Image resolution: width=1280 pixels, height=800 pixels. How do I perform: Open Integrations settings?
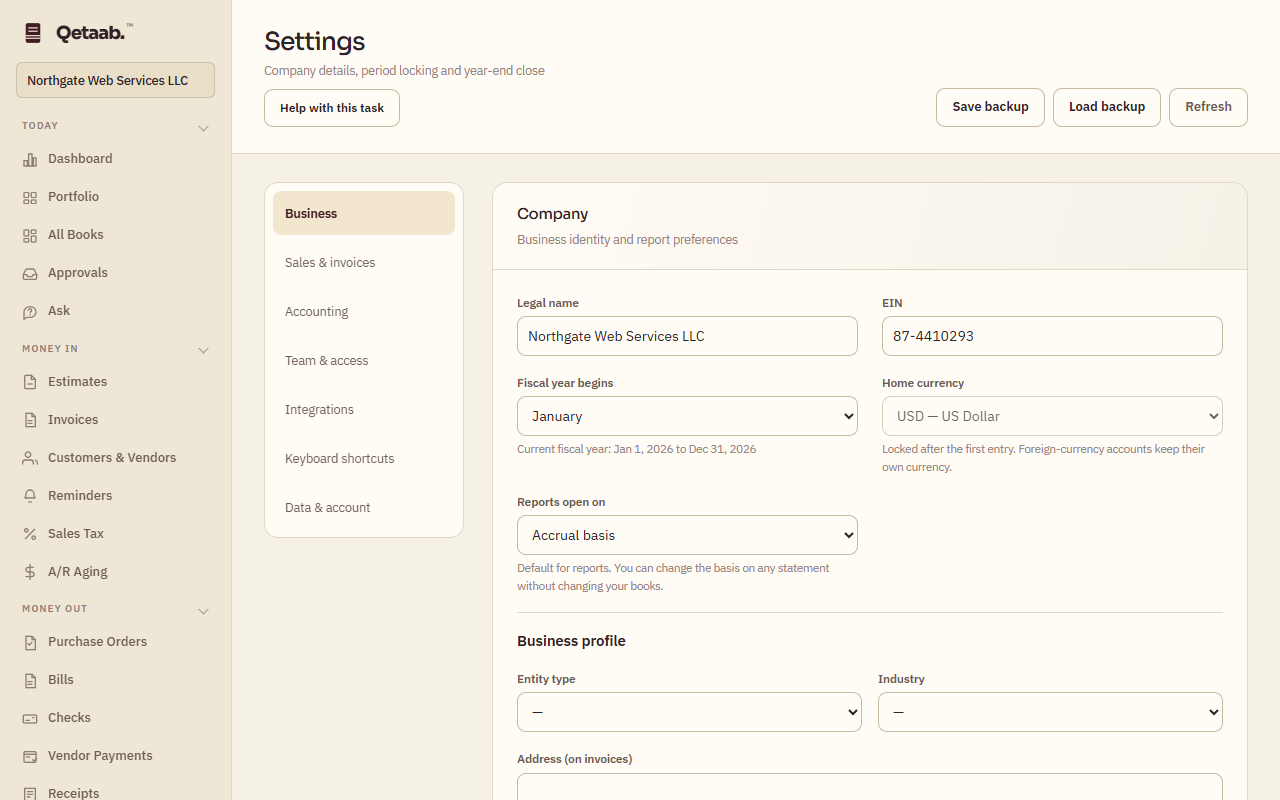click(364, 409)
